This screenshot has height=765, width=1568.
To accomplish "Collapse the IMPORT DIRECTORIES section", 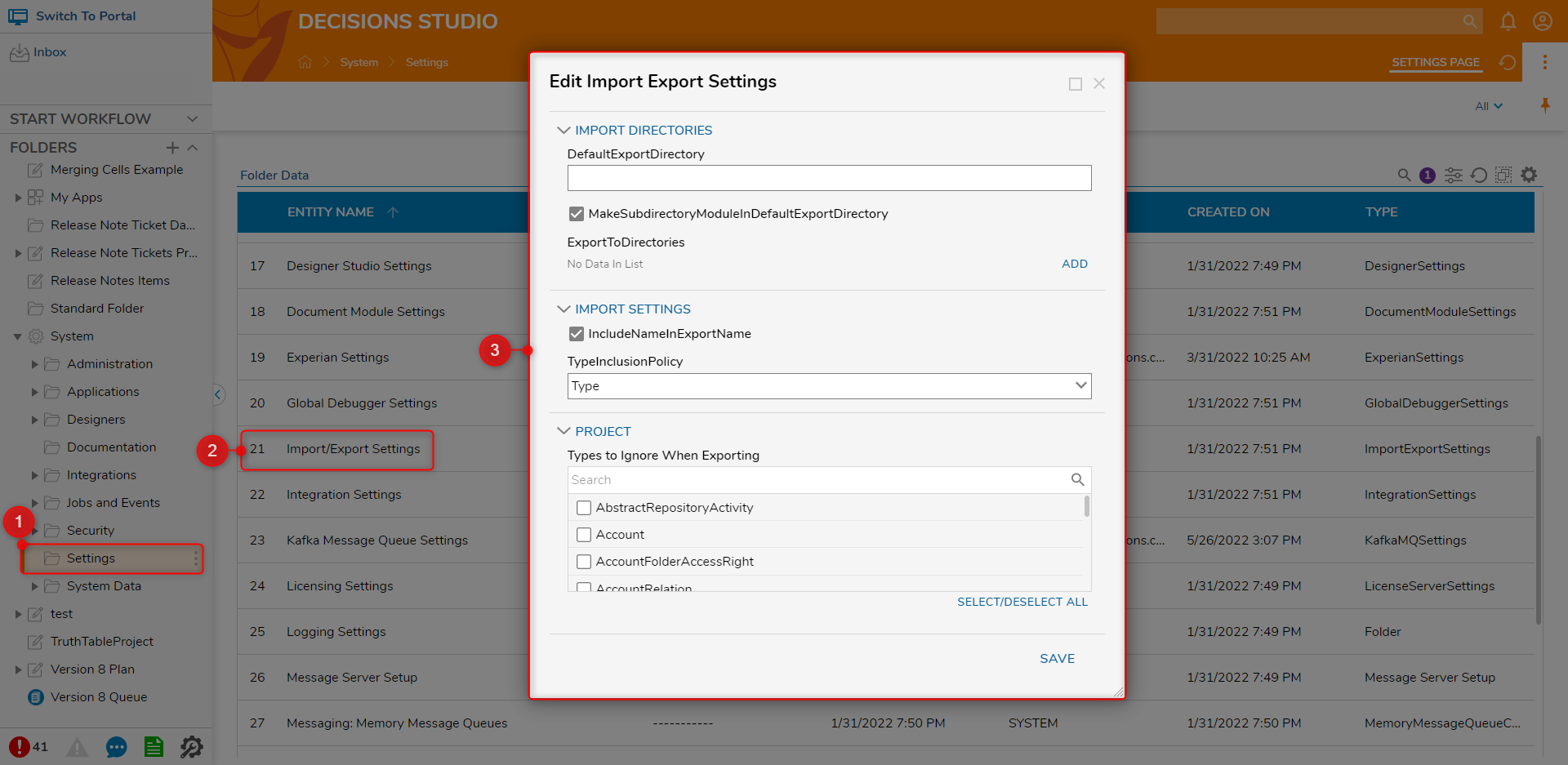I will [563, 130].
